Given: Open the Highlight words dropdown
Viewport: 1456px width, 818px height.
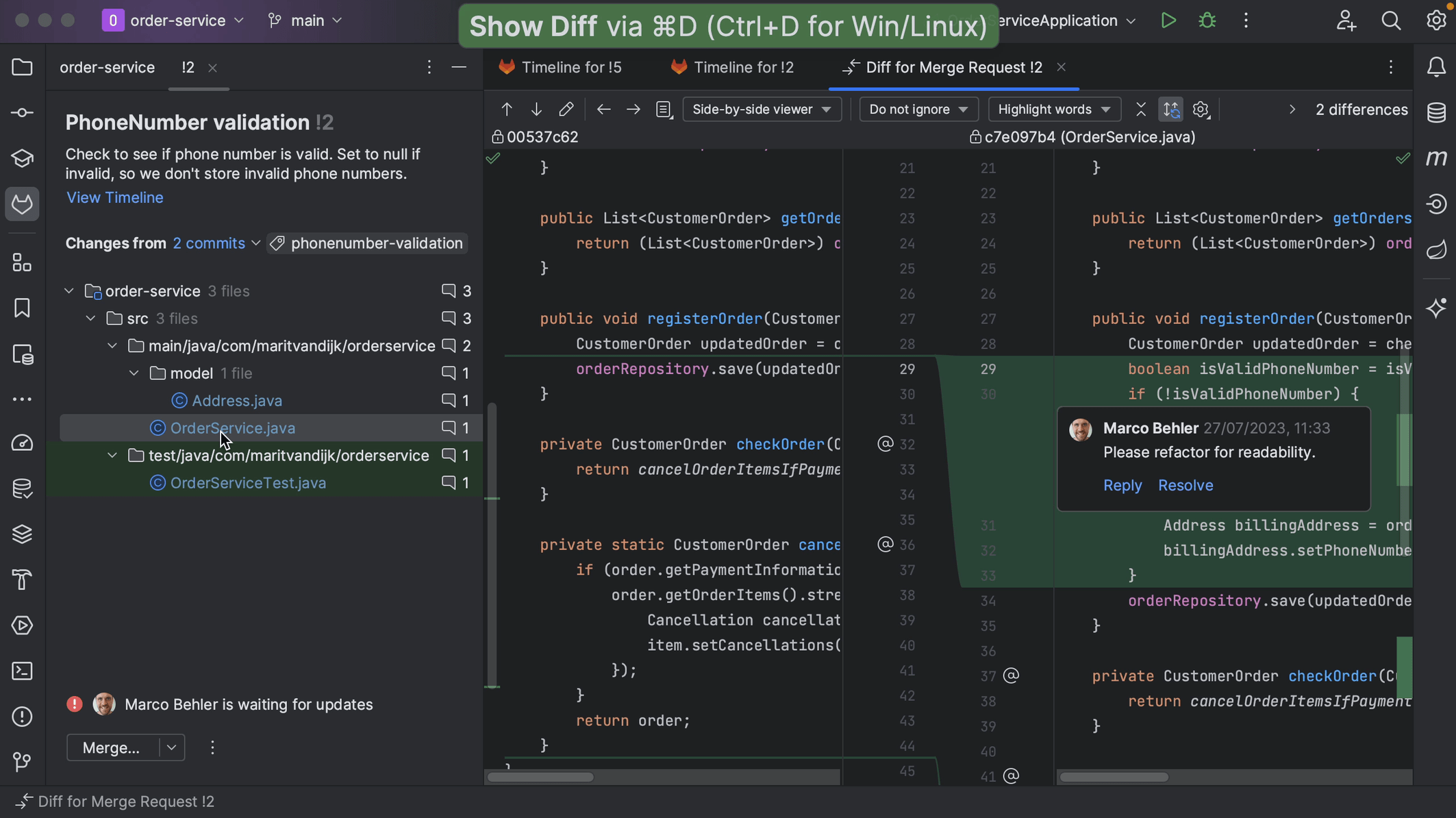Looking at the screenshot, I should (x=1054, y=110).
